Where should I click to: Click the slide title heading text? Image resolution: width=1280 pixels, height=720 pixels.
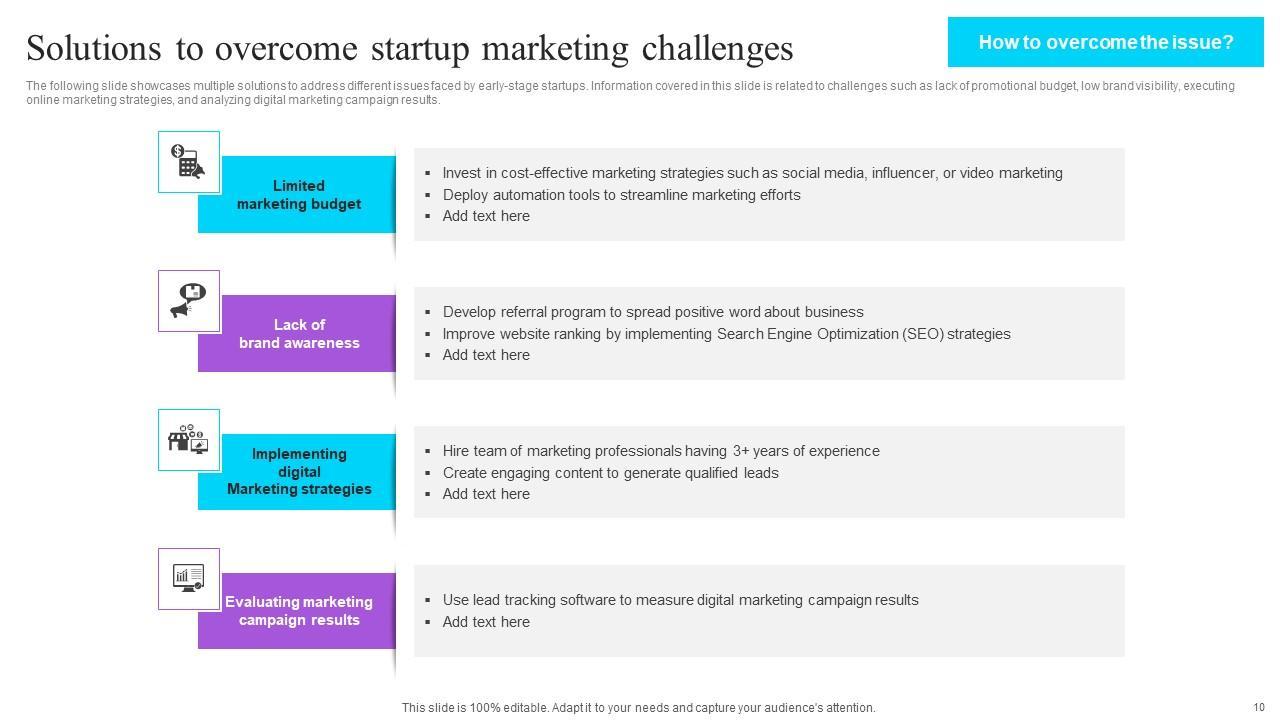409,48
